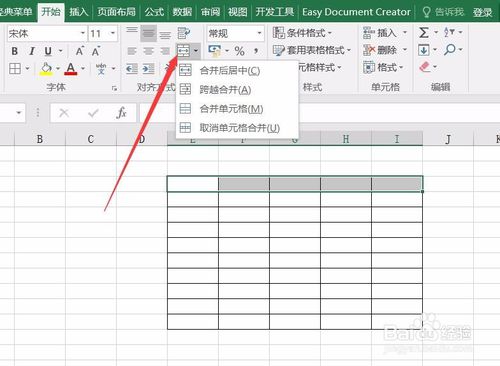Image resolution: width=500 pixels, height=366 pixels.
Task: Open the Easy Document Creator tab
Action: click(x=356, y=12)
